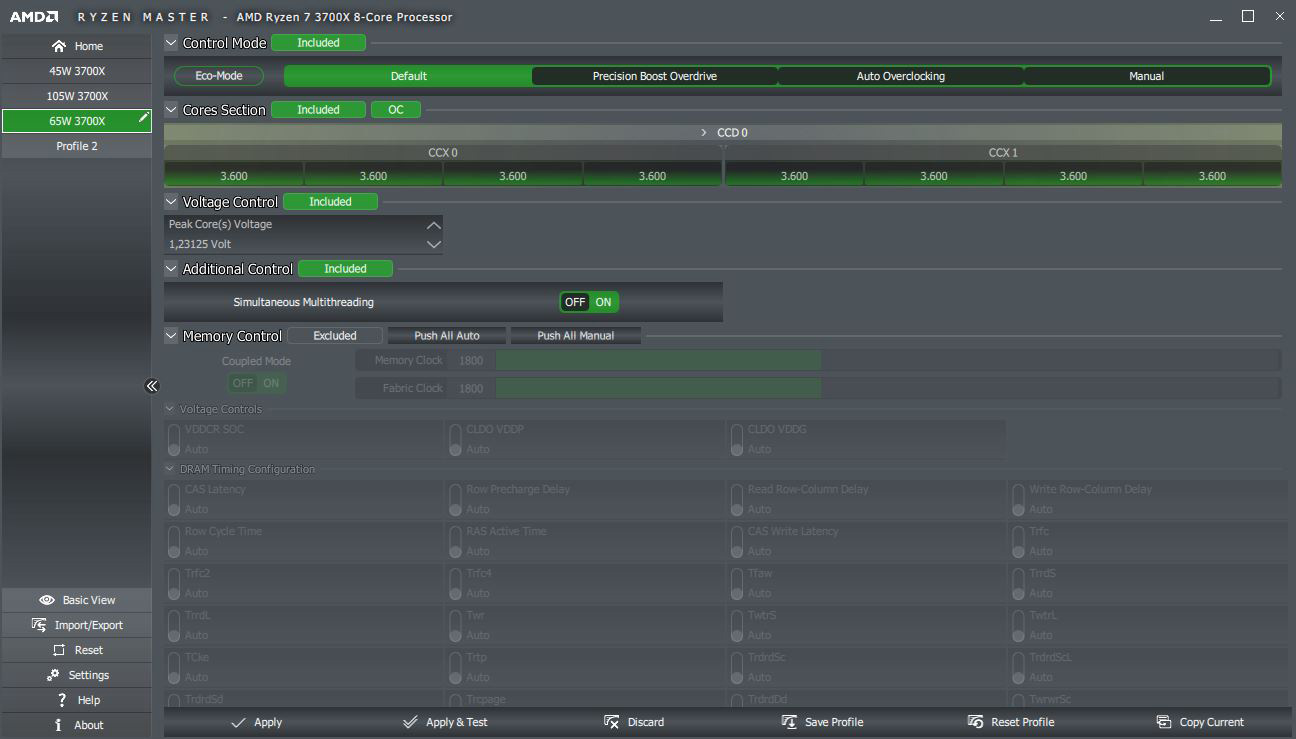This screenshot has height=739, width=1296.
Task: Toggle Control Mode Included button
Action: 318,43
